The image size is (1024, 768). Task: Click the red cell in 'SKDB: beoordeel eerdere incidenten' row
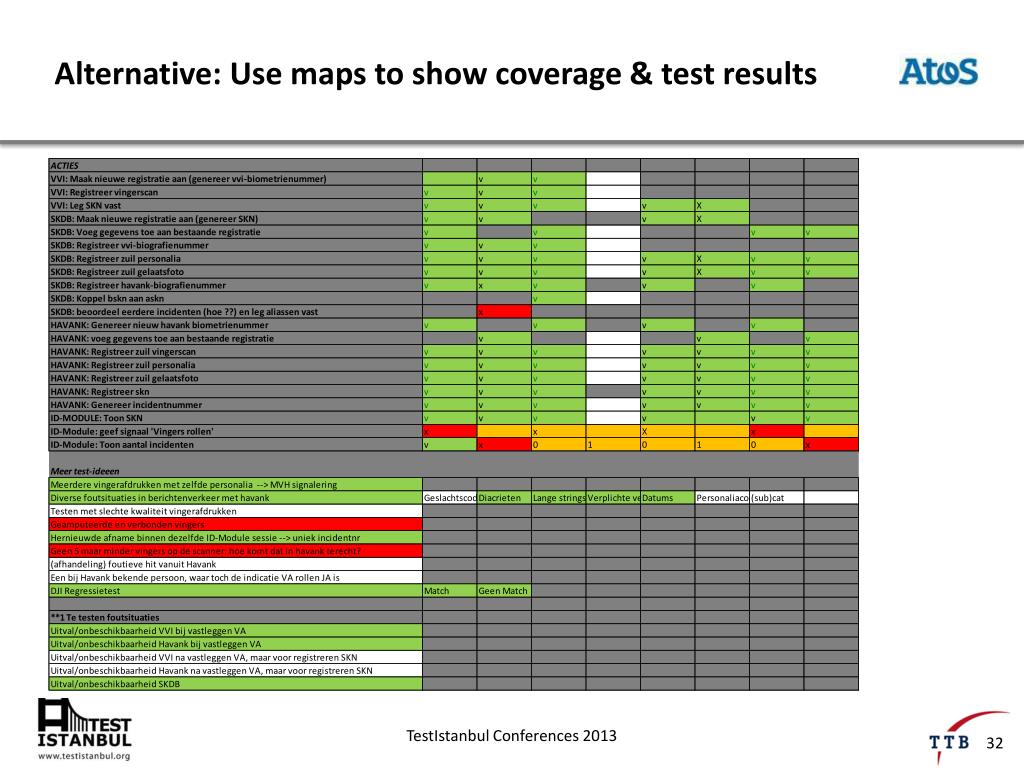504,312
